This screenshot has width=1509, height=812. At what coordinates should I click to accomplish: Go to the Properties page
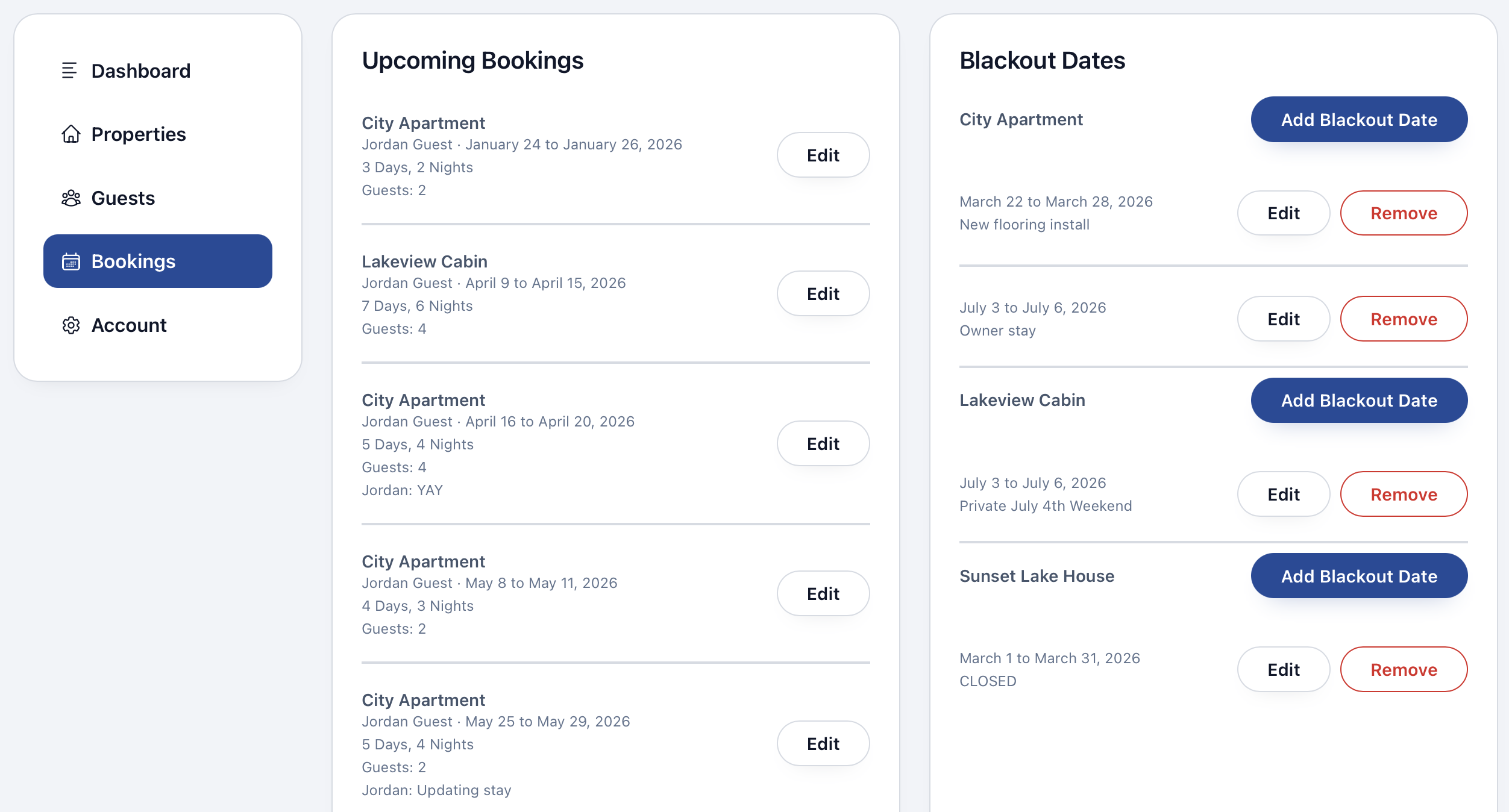[138, 134]
